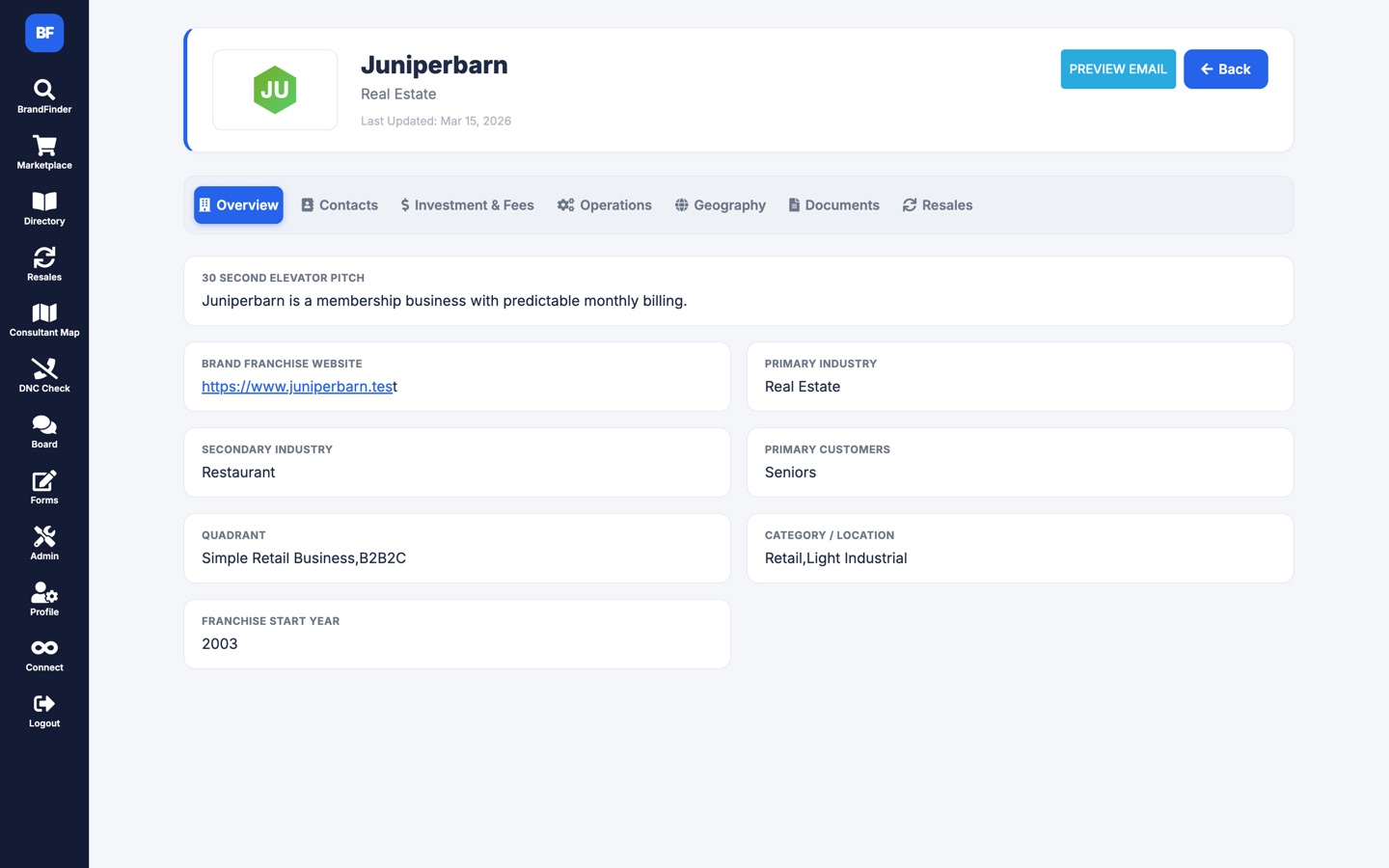The image size is (1389, 868).
Task: View Profile settings
Action: (44, 600)
